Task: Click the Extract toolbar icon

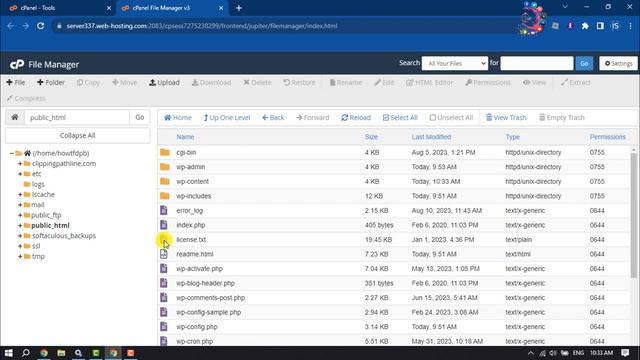Action: click(575, 82)
